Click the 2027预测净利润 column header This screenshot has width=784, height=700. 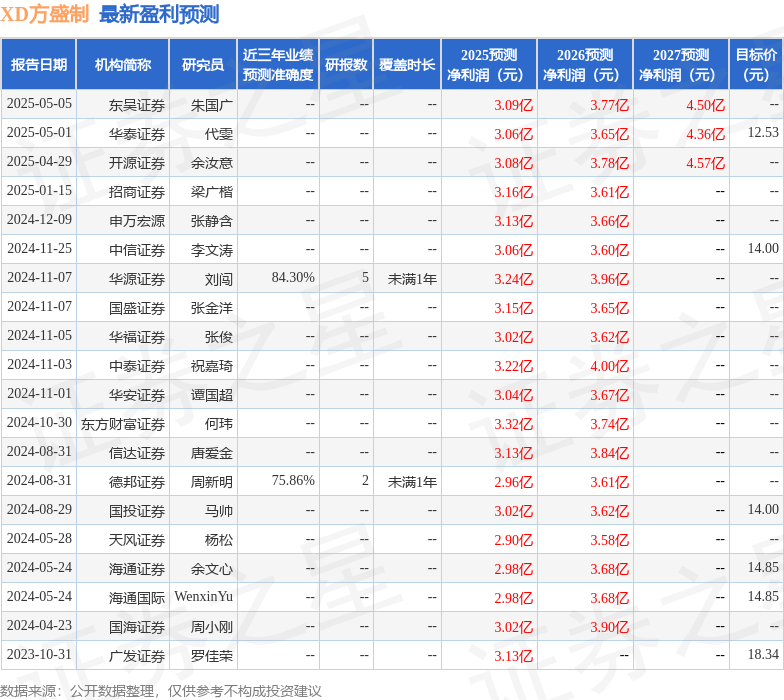(x=681, y=64)
